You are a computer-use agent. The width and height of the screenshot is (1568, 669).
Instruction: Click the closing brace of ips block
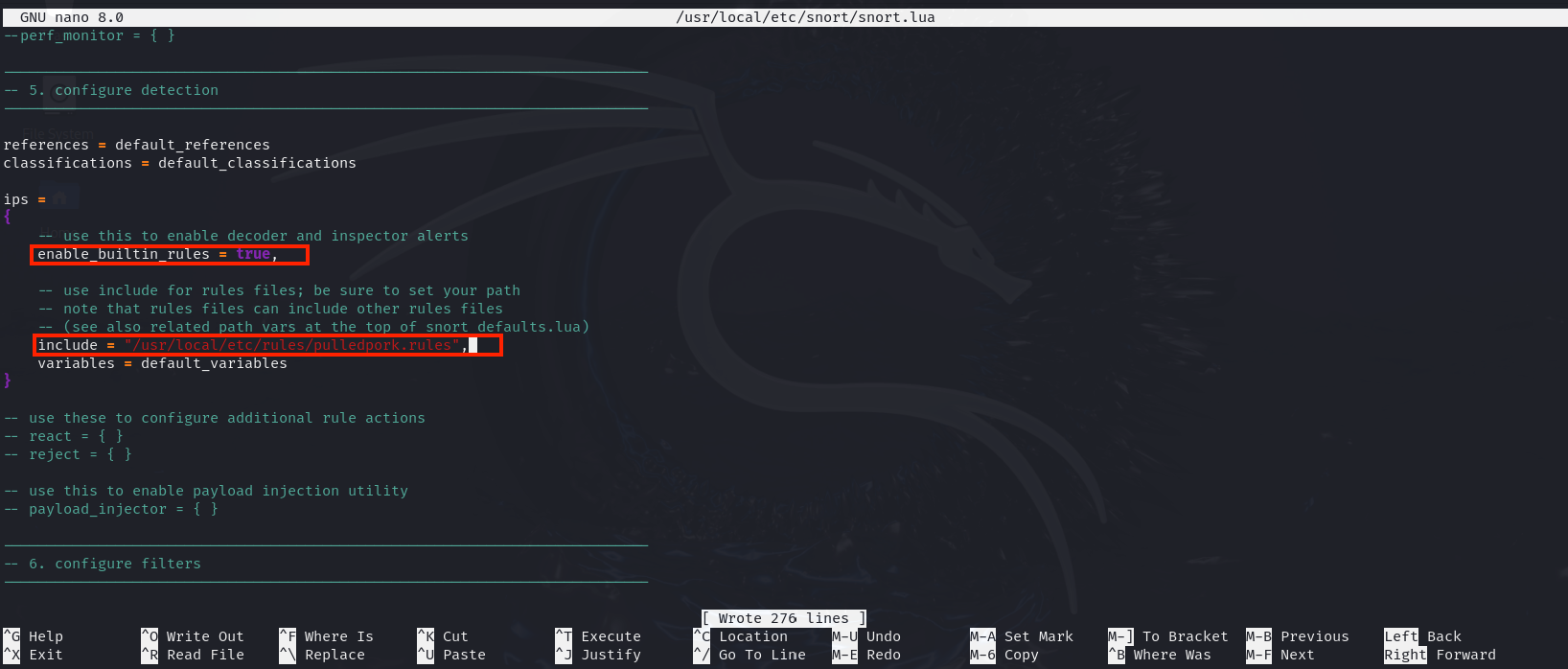[x=8, y=381]
